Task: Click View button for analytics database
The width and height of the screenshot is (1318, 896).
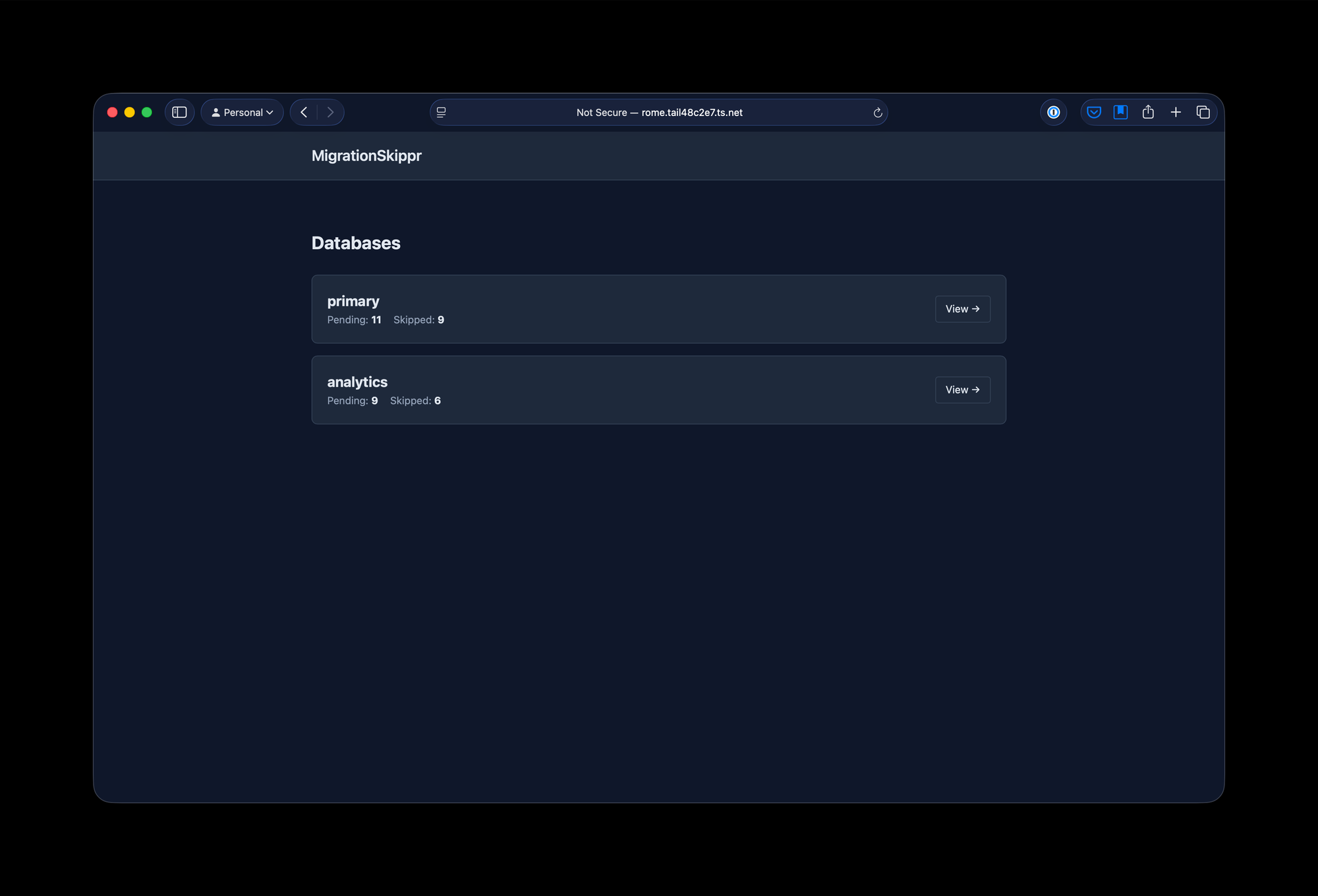Action: [962, 390]
